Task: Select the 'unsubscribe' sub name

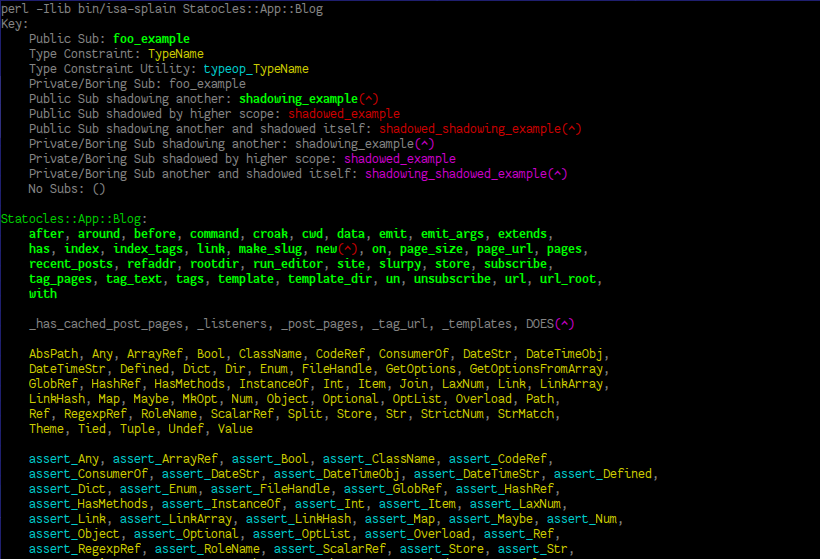Action: (452, 279)
